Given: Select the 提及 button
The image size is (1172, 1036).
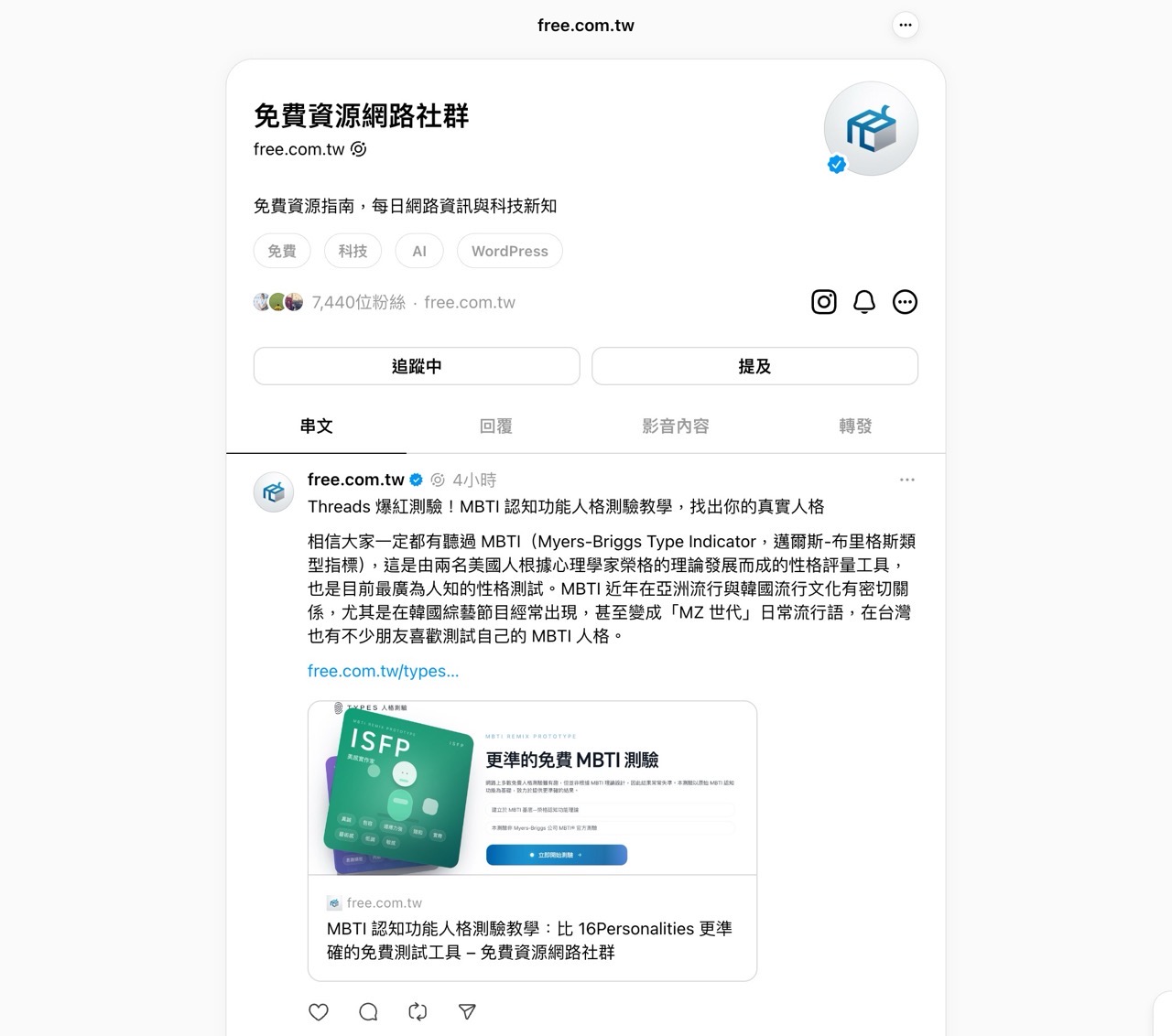Looking at the screenshot, I should (755, 365).
